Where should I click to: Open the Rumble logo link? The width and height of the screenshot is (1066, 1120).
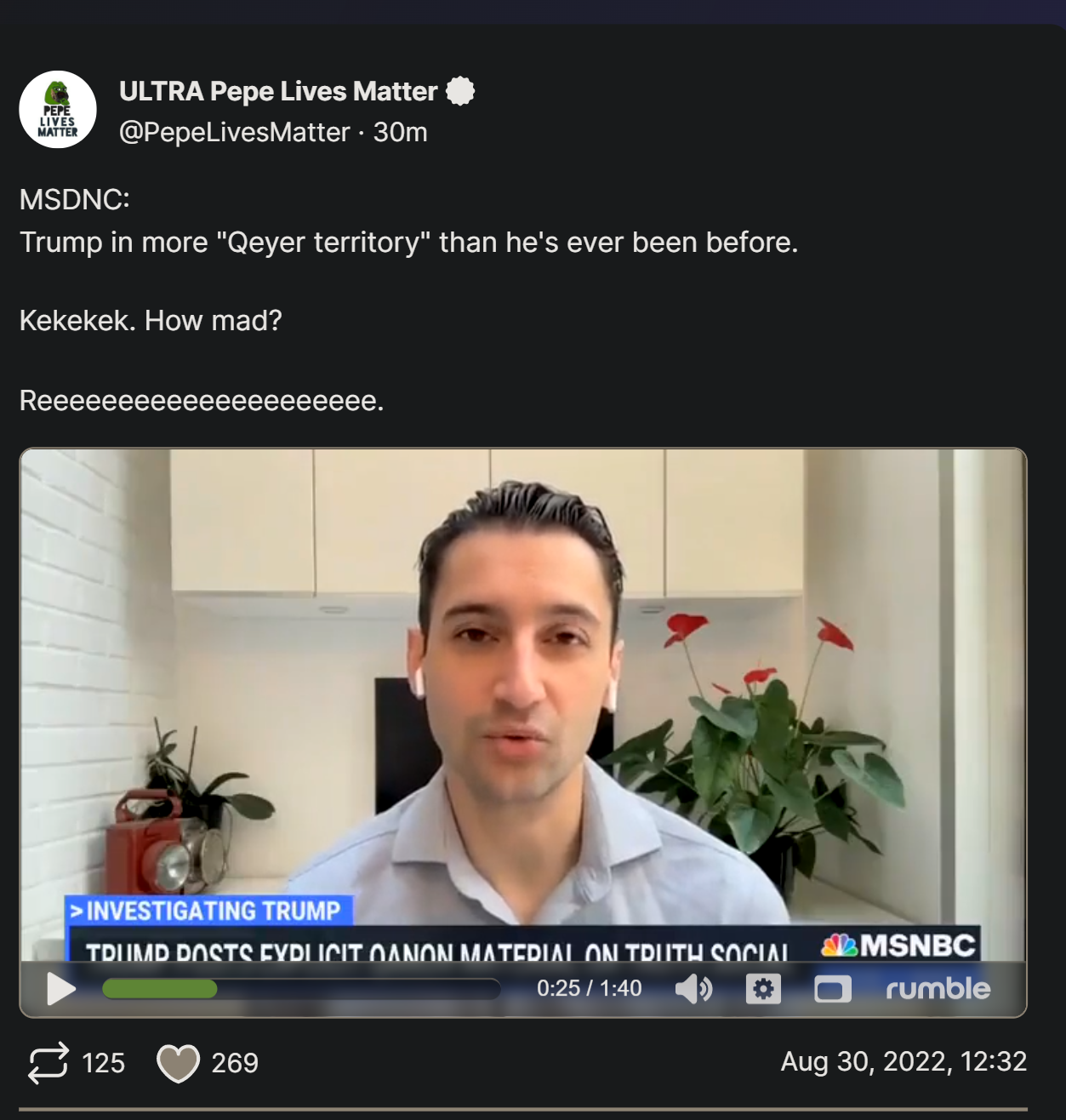click(x=938, y=988)
